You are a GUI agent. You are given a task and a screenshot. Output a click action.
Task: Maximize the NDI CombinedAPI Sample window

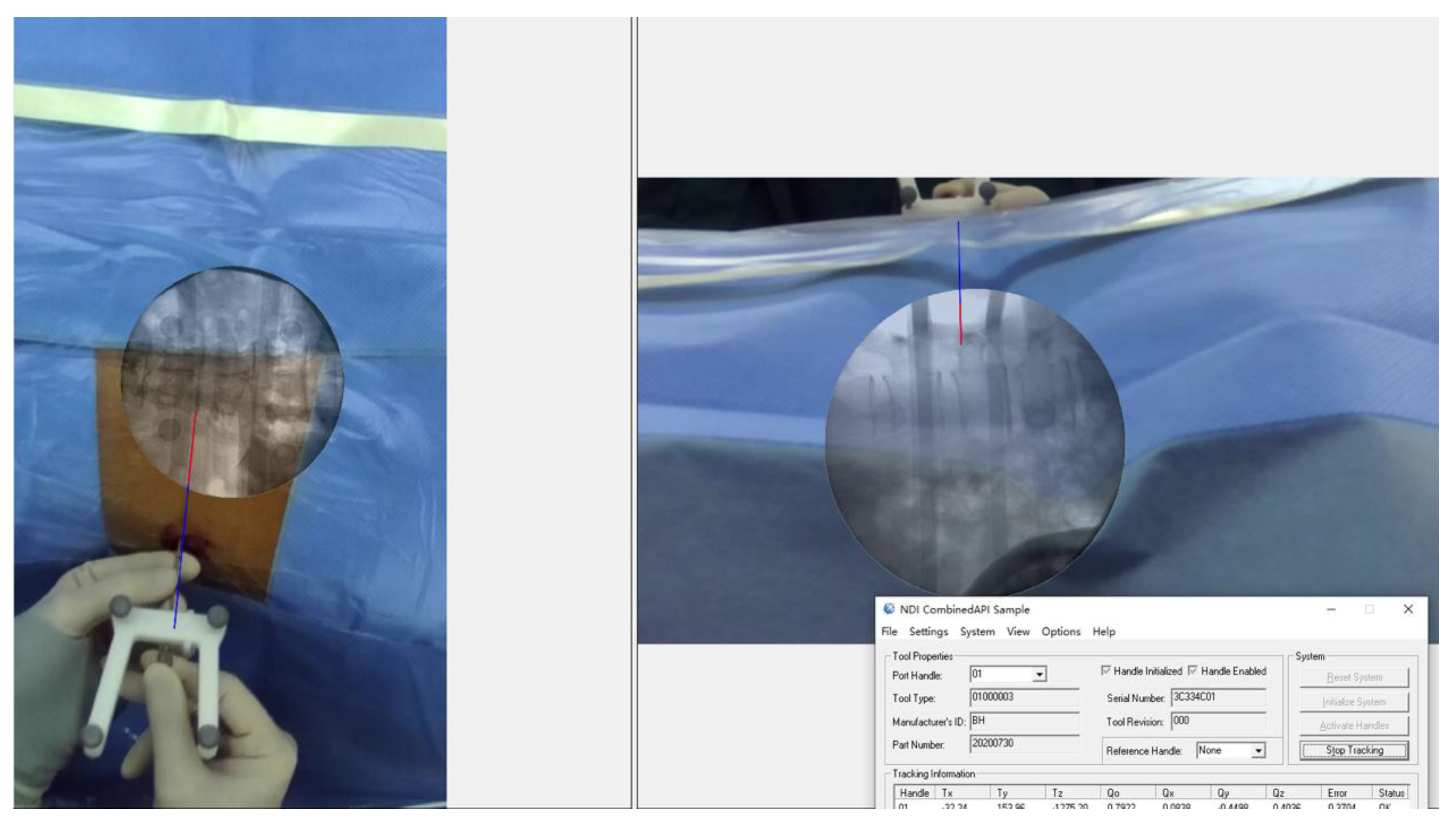[1369, 610]
